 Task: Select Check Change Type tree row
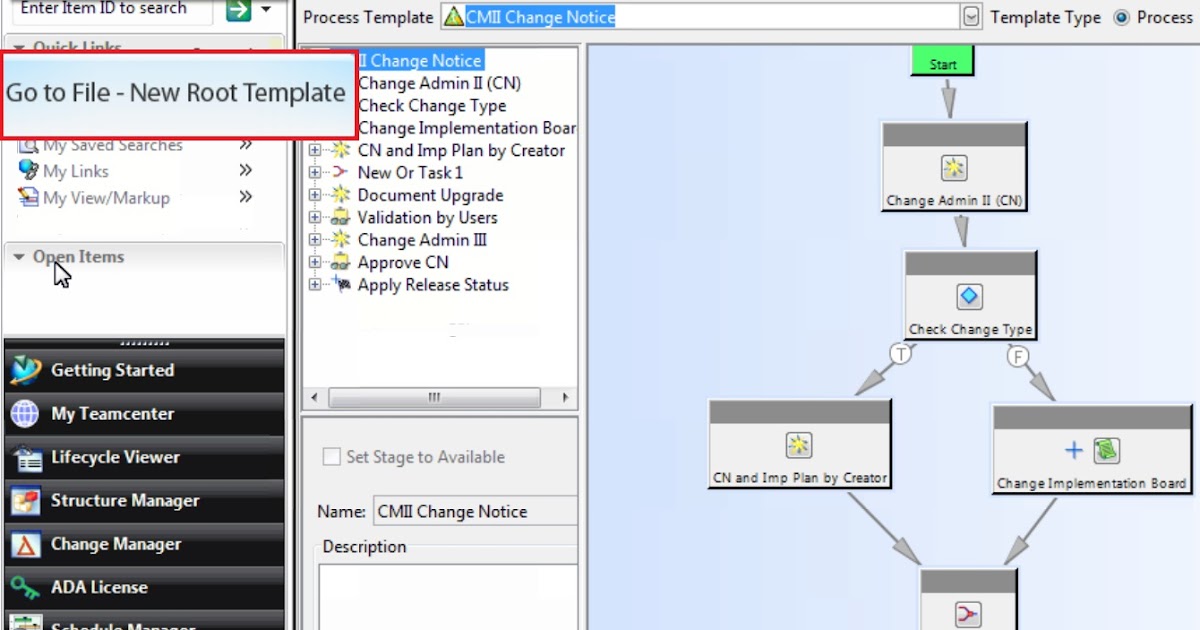(x=432, y=106)
